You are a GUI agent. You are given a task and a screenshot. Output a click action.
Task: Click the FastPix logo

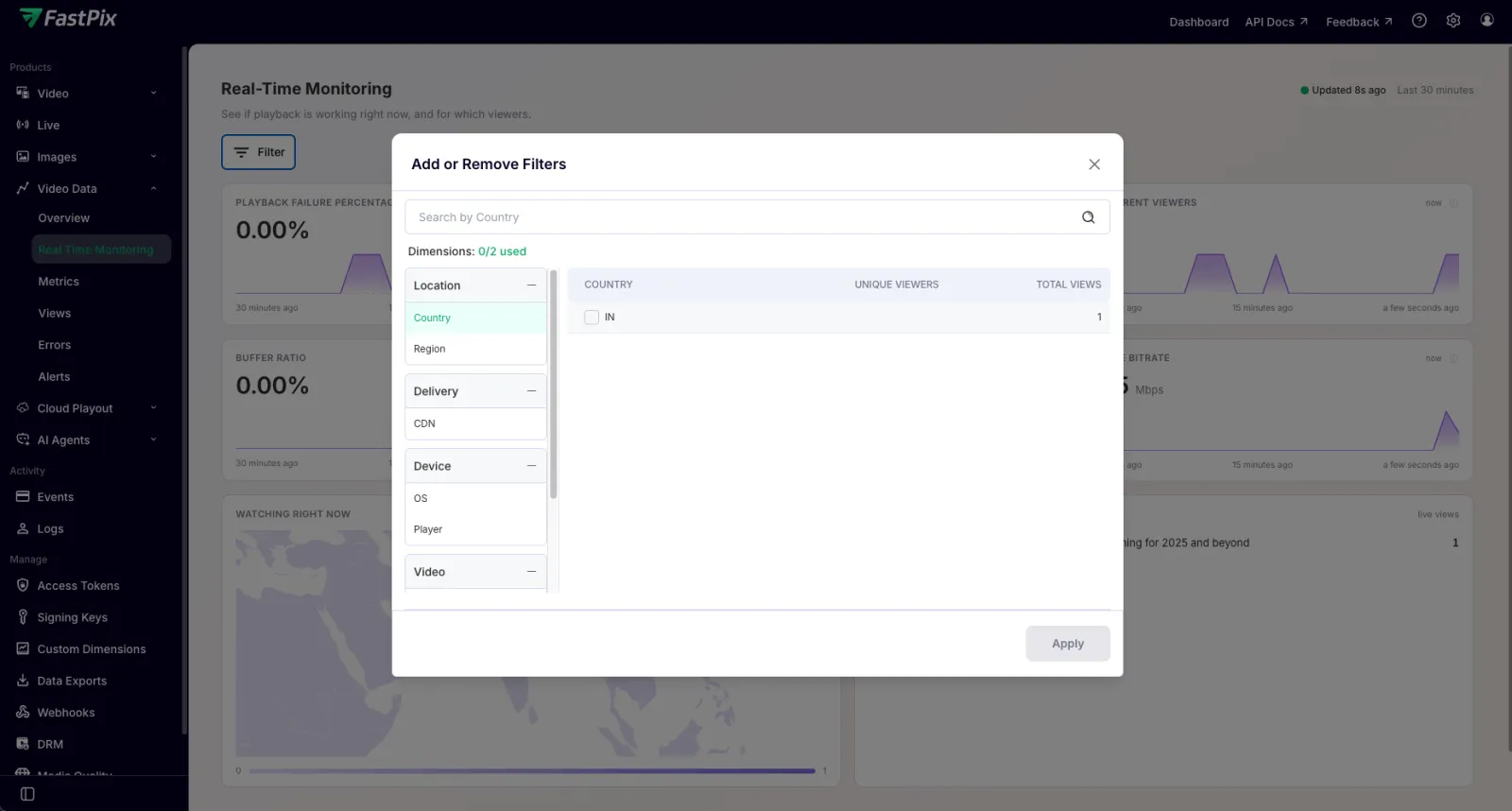(68, 18)
